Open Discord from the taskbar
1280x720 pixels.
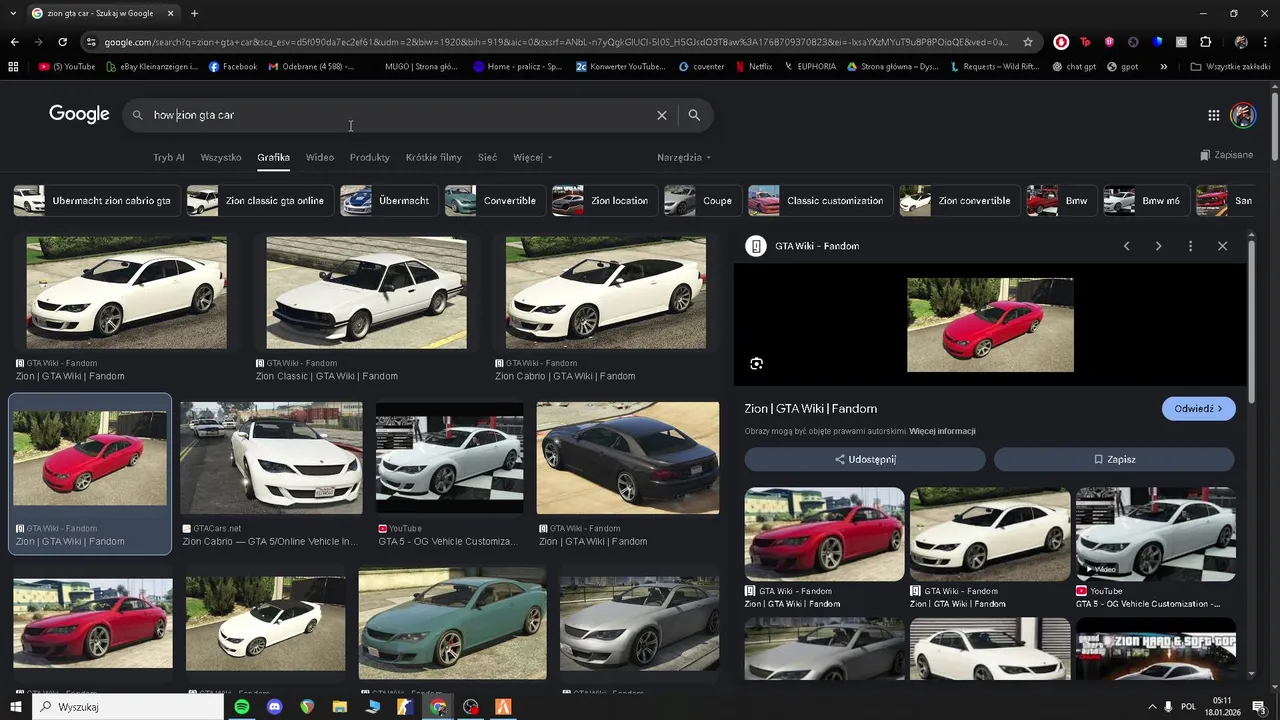(x=275, y=707)
